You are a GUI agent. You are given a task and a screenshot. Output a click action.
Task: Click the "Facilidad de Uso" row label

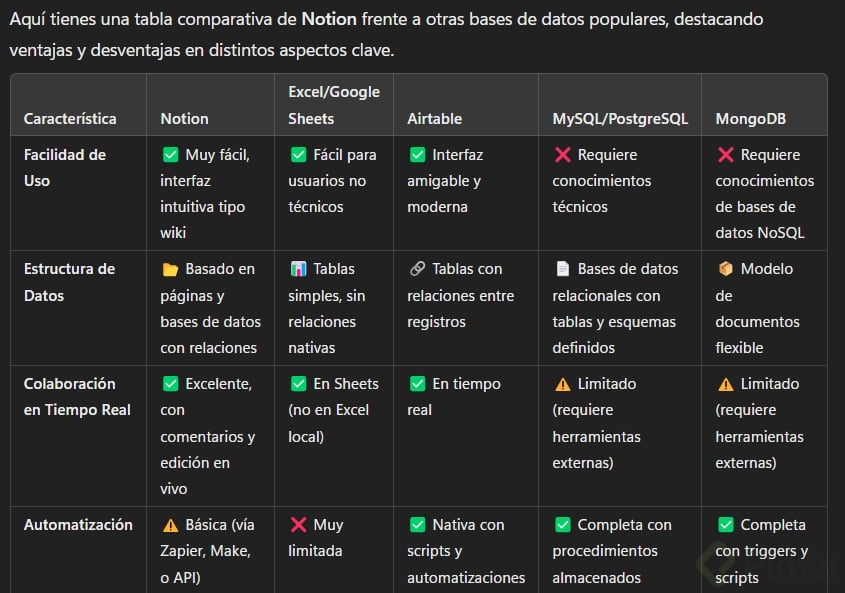pos(65,168)
